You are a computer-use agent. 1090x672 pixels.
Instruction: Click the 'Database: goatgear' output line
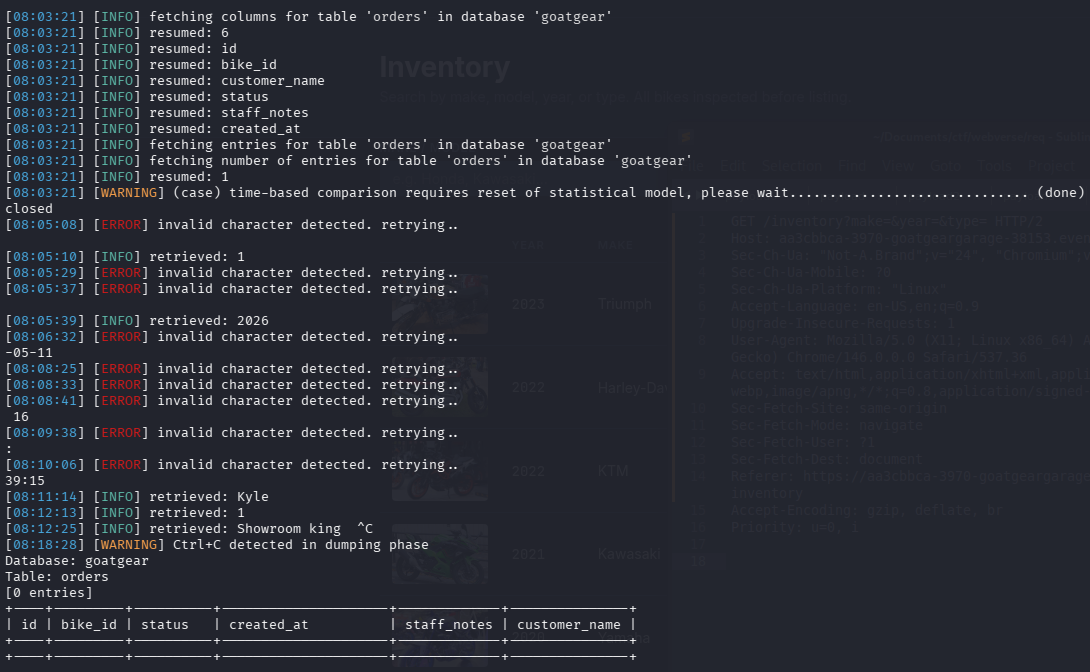pos(76,561)
